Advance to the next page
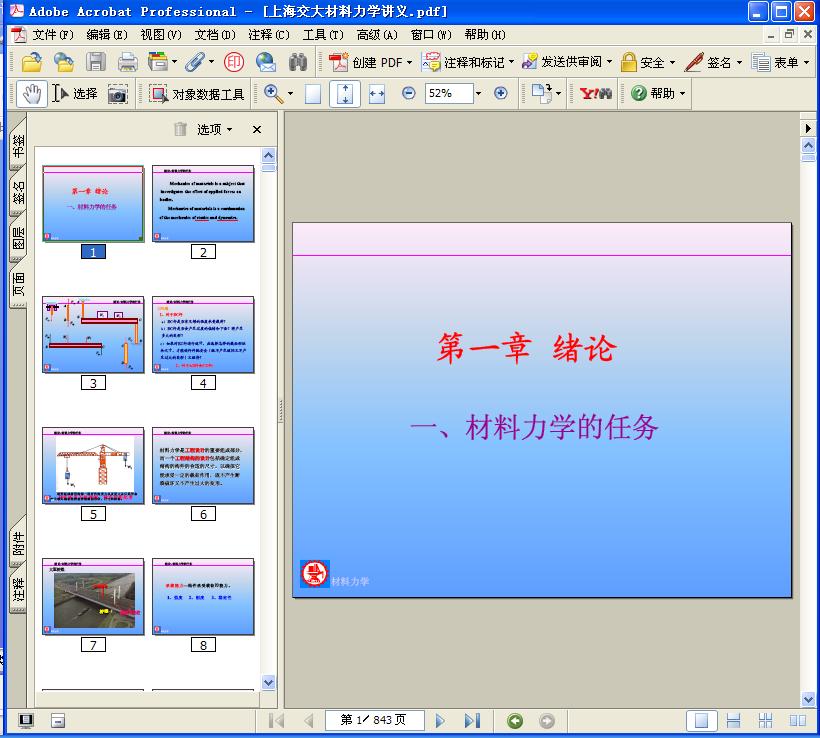The image size is (820, 738). 440,721
